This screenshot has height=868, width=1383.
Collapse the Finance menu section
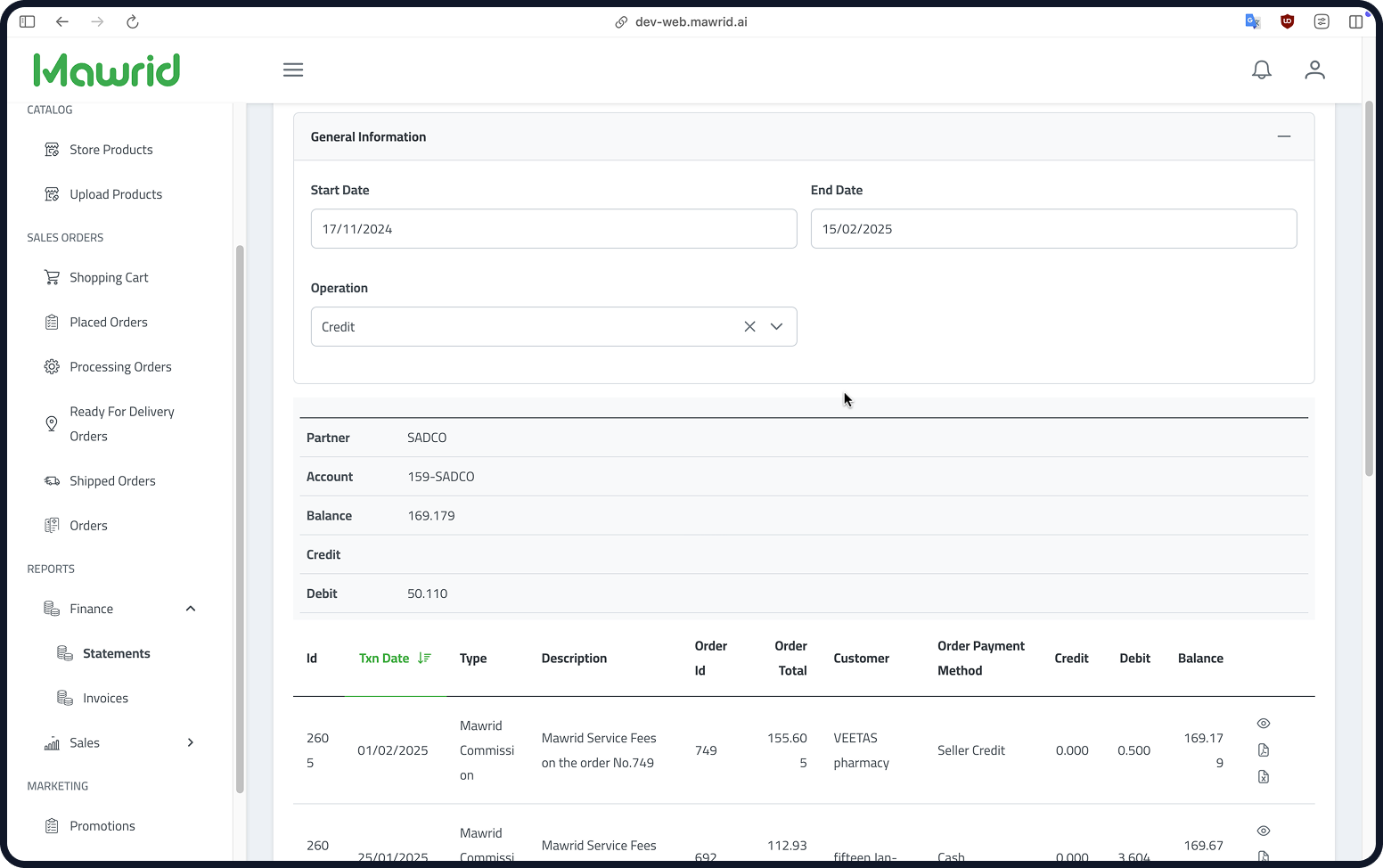tap(190, 609)
